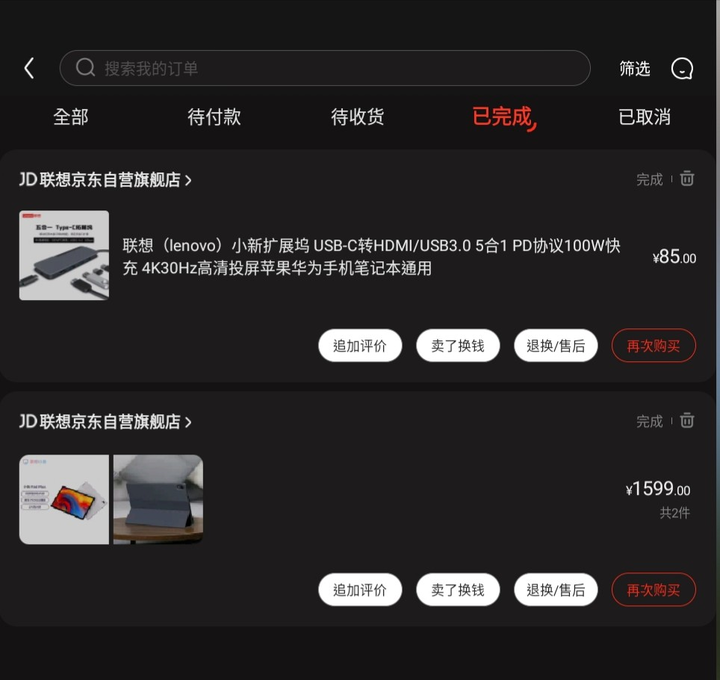Open the tablet product thumbnail

64,500
